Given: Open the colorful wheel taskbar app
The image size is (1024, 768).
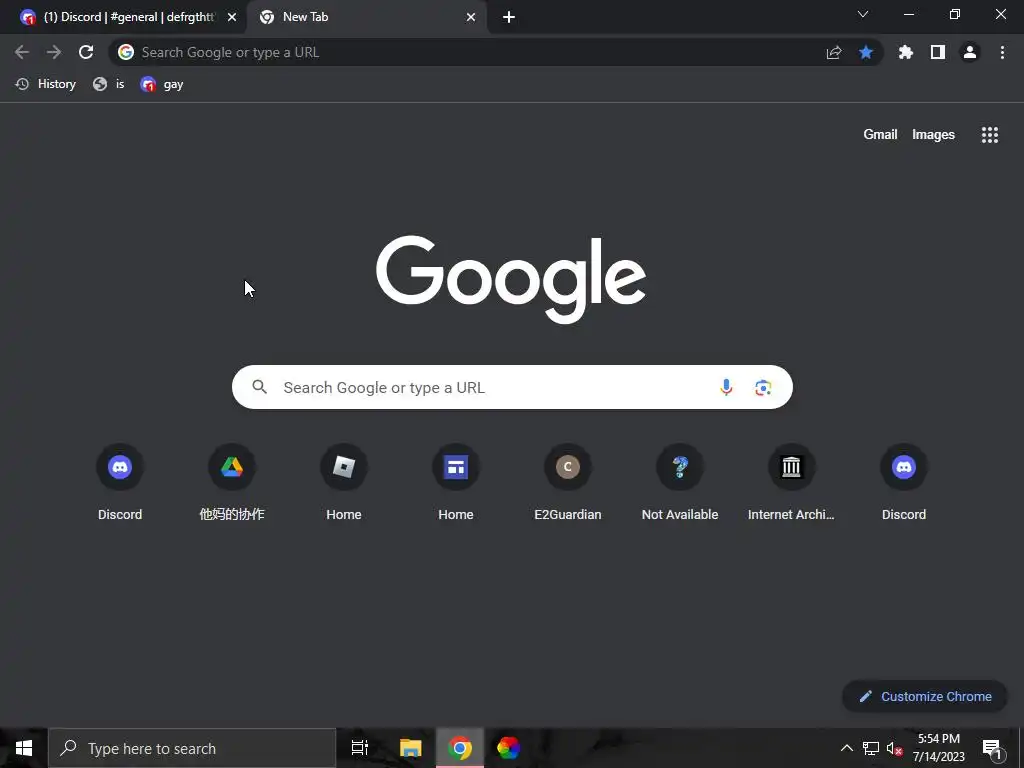Looking at the screenshot, I should click(508, 748).
